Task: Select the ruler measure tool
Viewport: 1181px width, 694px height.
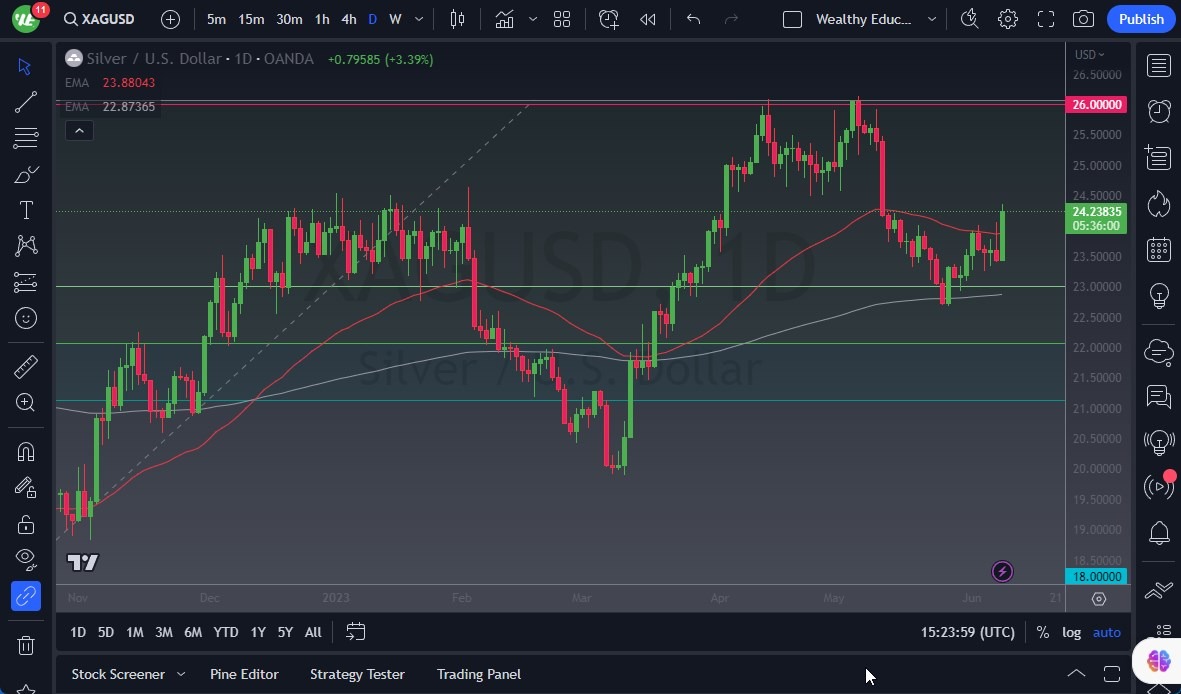Action: click(x=26, y=367)
